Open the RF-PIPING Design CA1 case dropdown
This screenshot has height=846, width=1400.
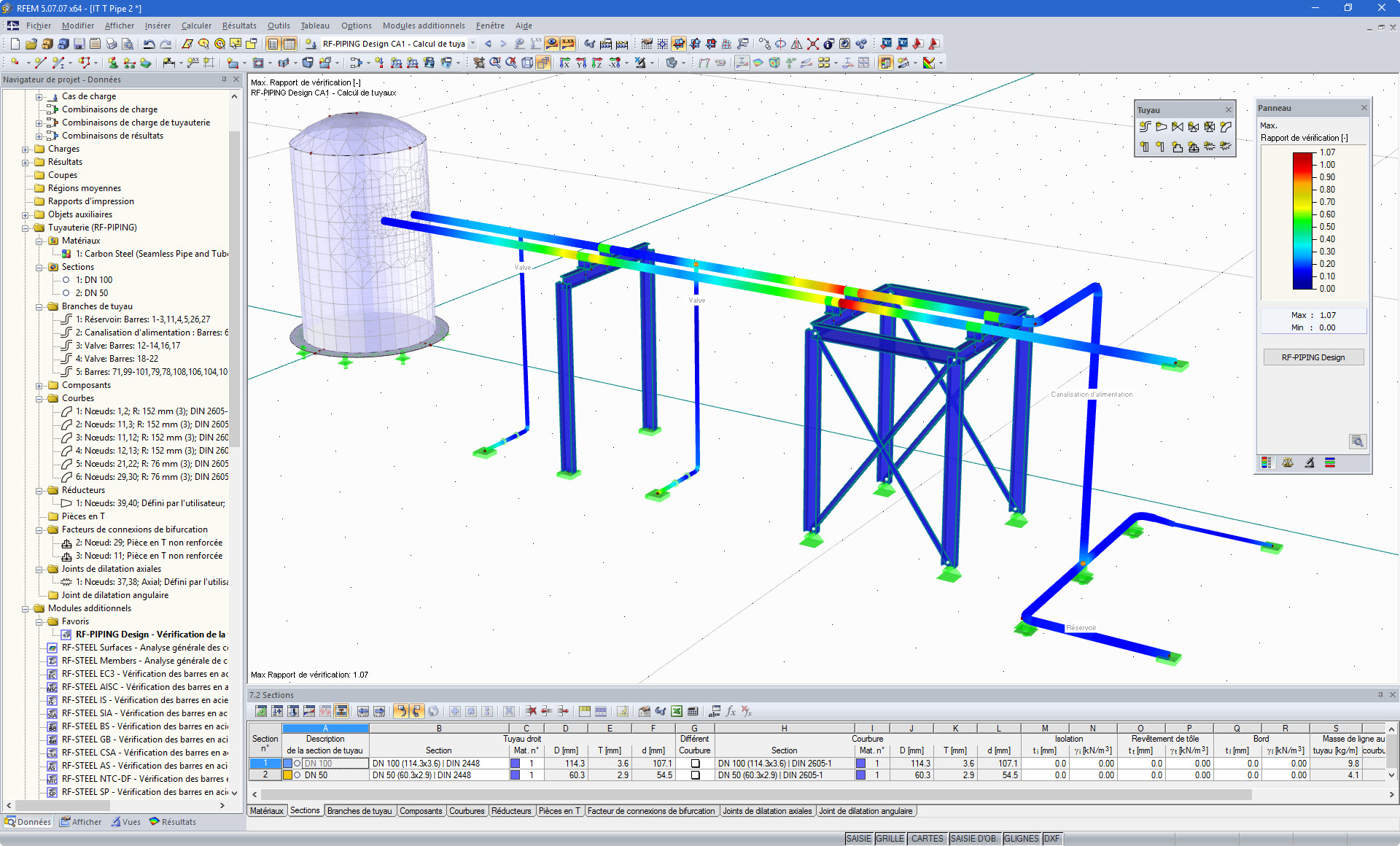(x=472, y=44)
